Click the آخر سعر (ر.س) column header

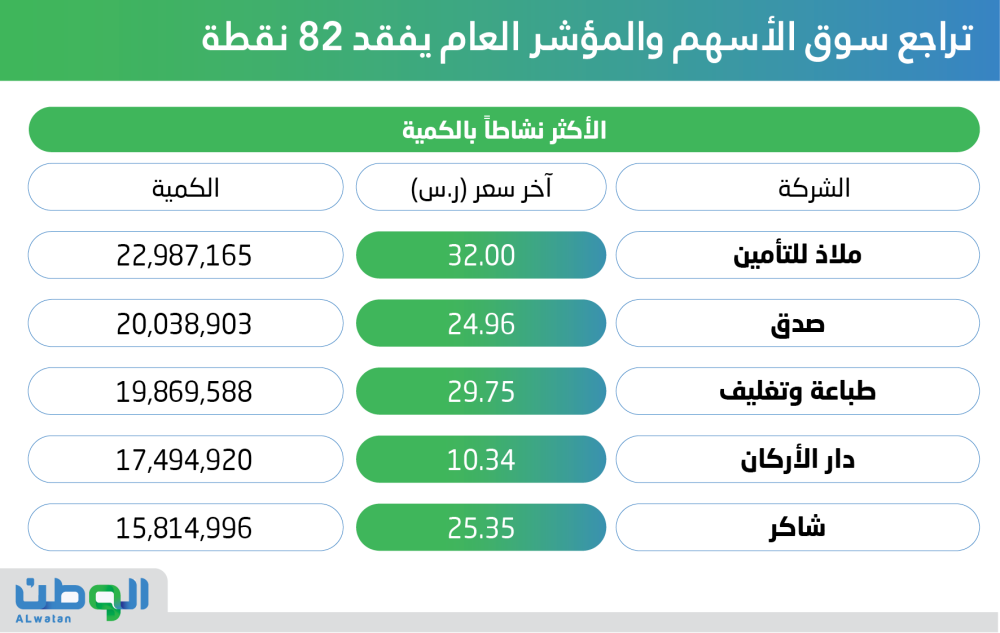pyautogui.click(x=481, y=187)
